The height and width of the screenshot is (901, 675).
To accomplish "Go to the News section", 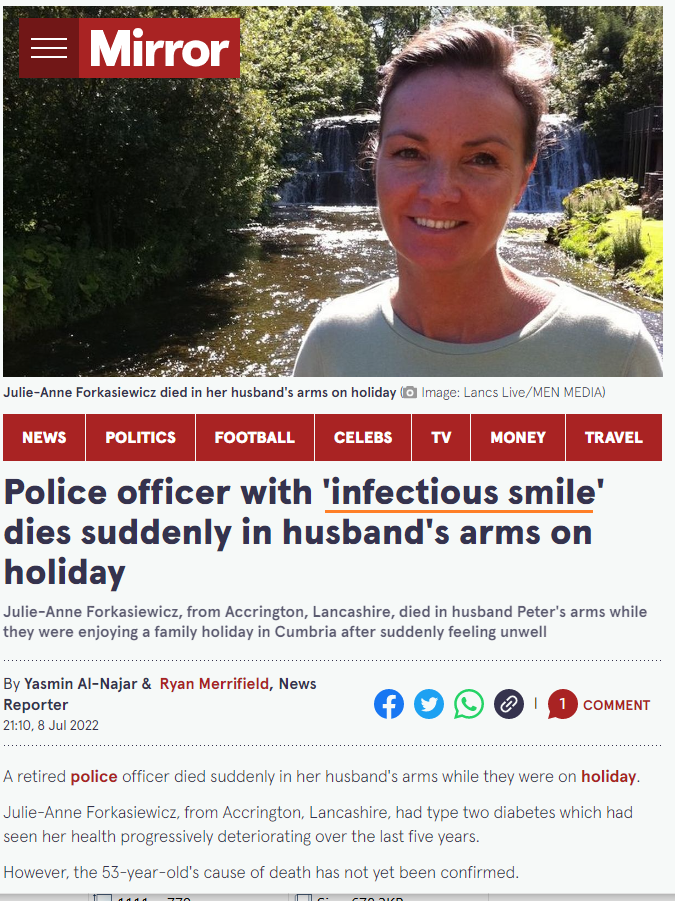I will click(44, 437).
